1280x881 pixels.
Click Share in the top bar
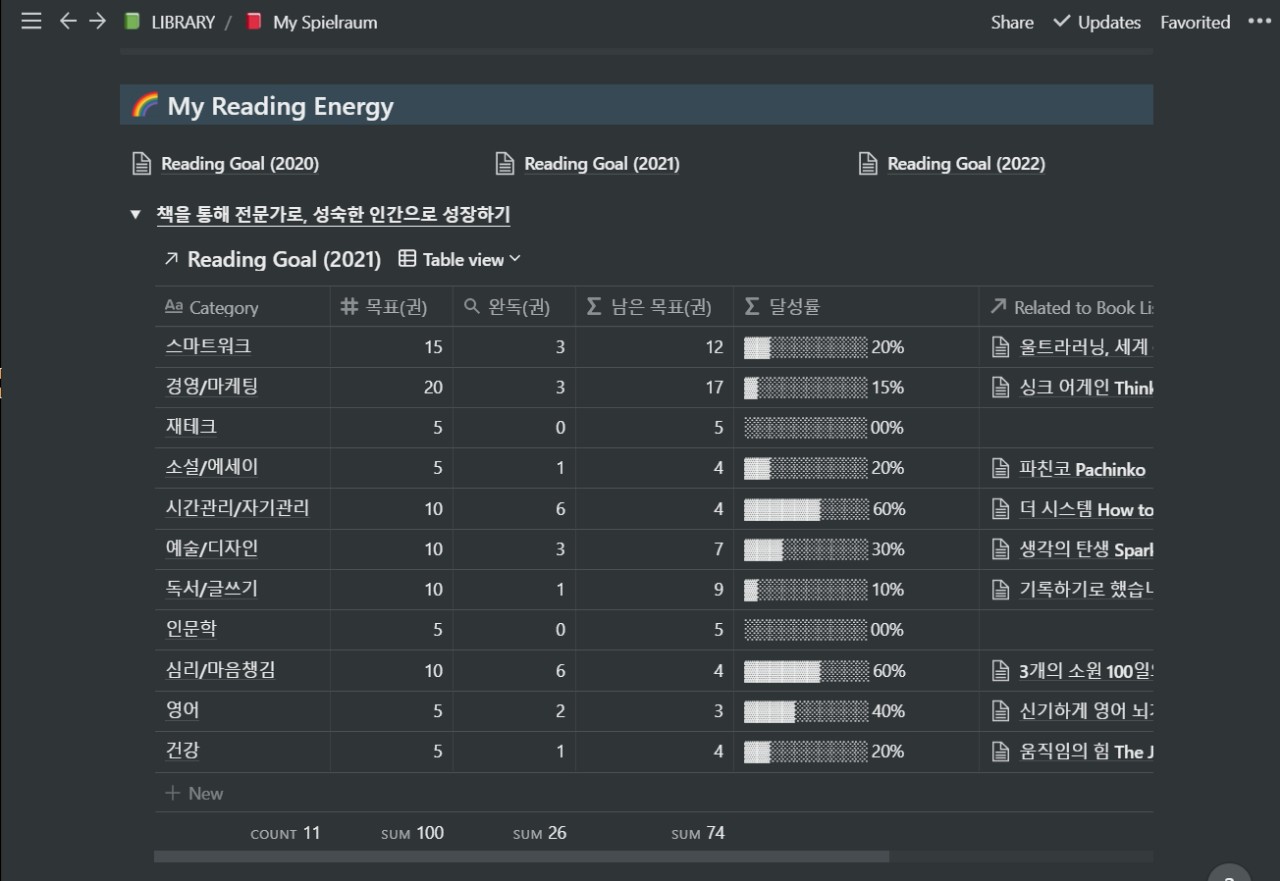1012,22
